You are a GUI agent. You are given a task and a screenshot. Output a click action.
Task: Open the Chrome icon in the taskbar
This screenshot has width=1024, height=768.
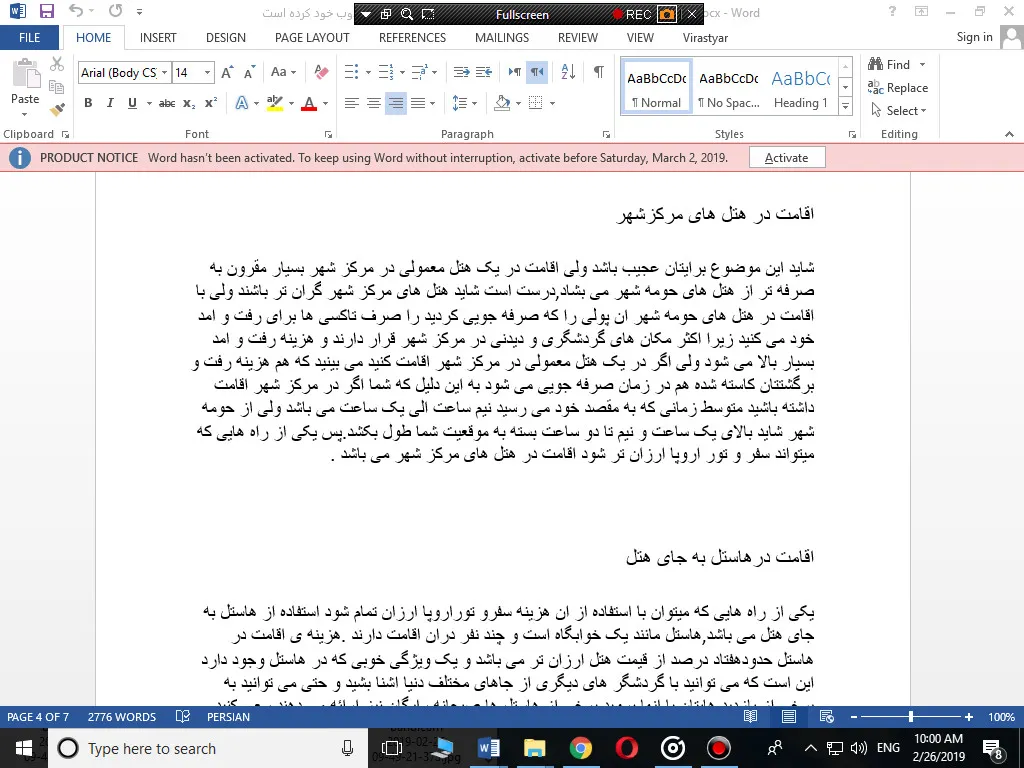(x=580, y=748)
